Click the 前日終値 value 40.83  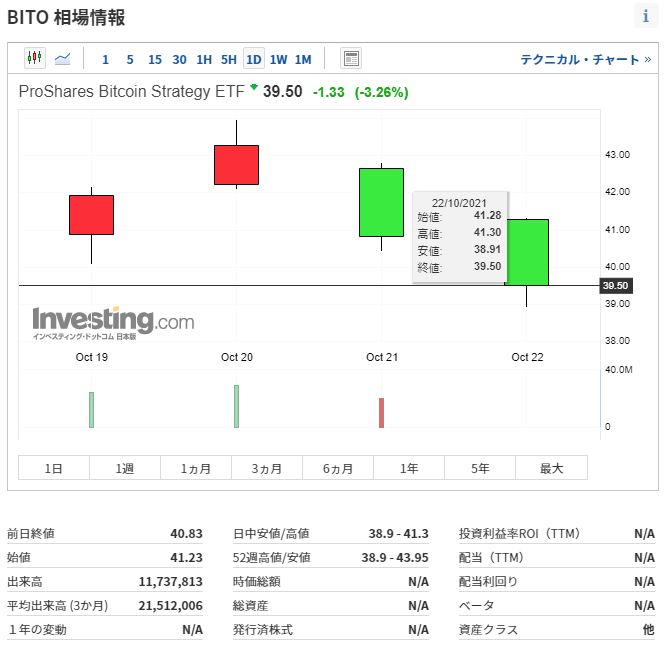click(x=186, y=533)
